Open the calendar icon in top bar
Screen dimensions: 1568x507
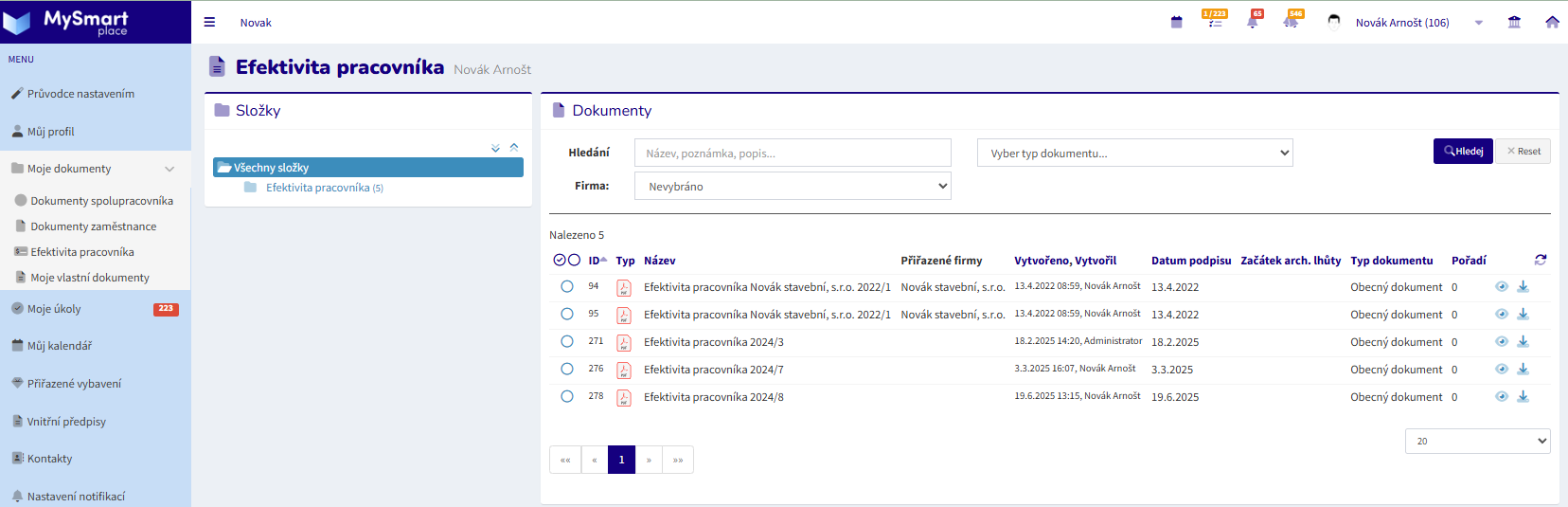pos(1176,23)
